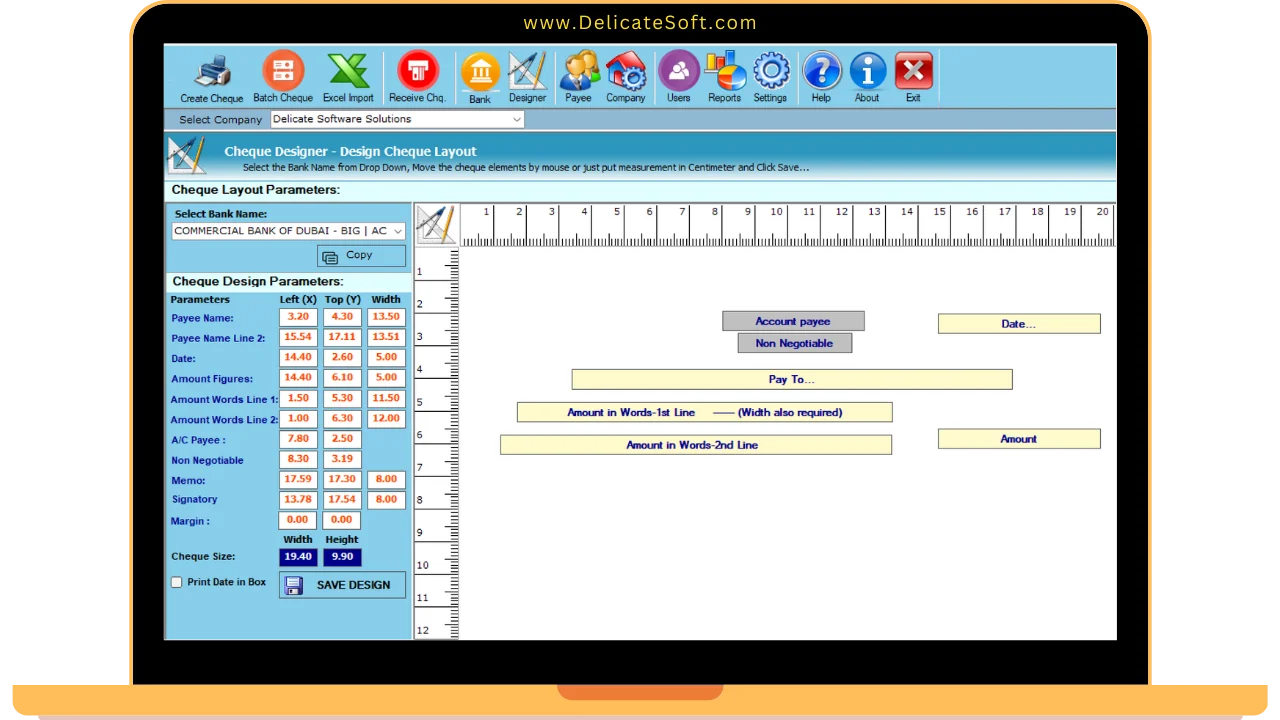
Task: Click the Memo: parameter label
Action: coord(188,481)
